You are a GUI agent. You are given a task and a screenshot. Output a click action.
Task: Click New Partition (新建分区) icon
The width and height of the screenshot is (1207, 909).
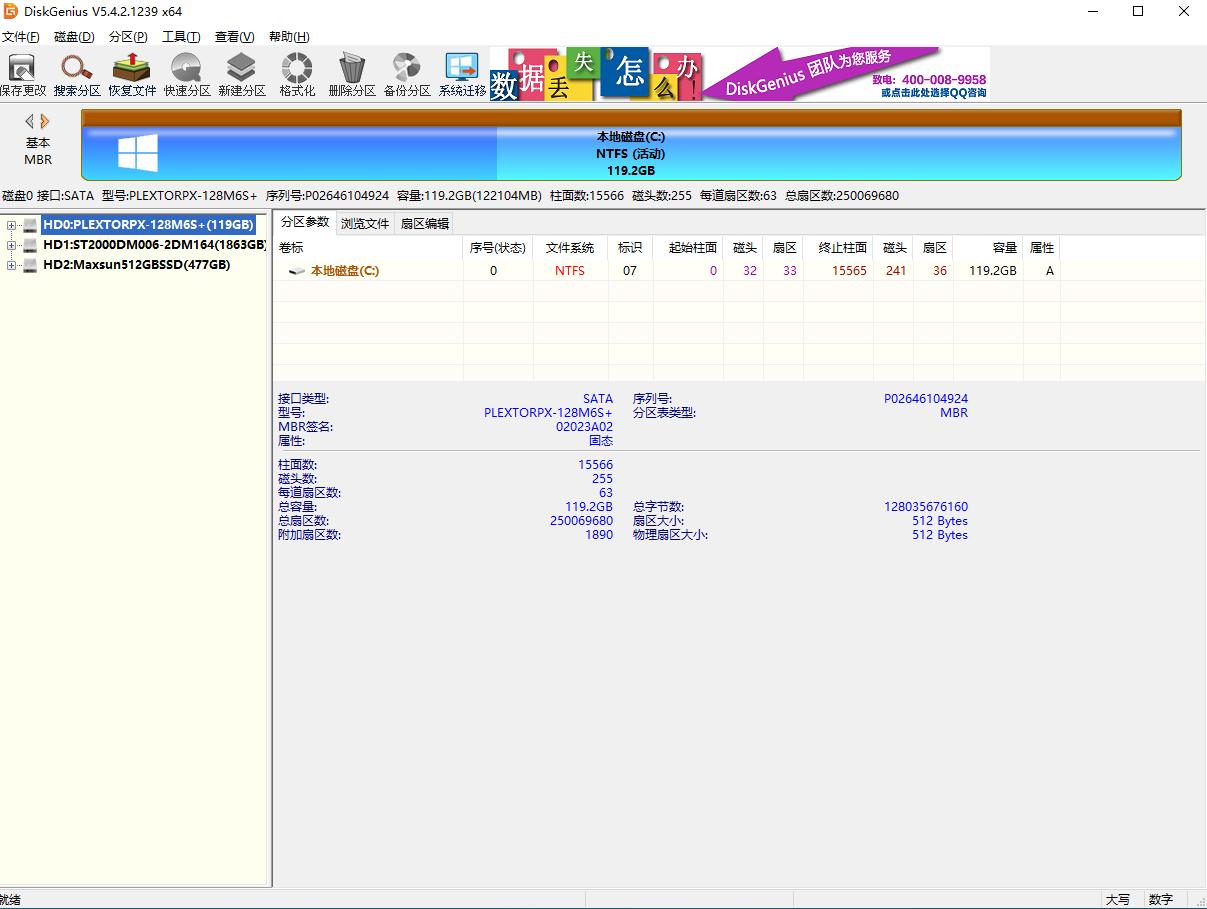coord(242,74)
